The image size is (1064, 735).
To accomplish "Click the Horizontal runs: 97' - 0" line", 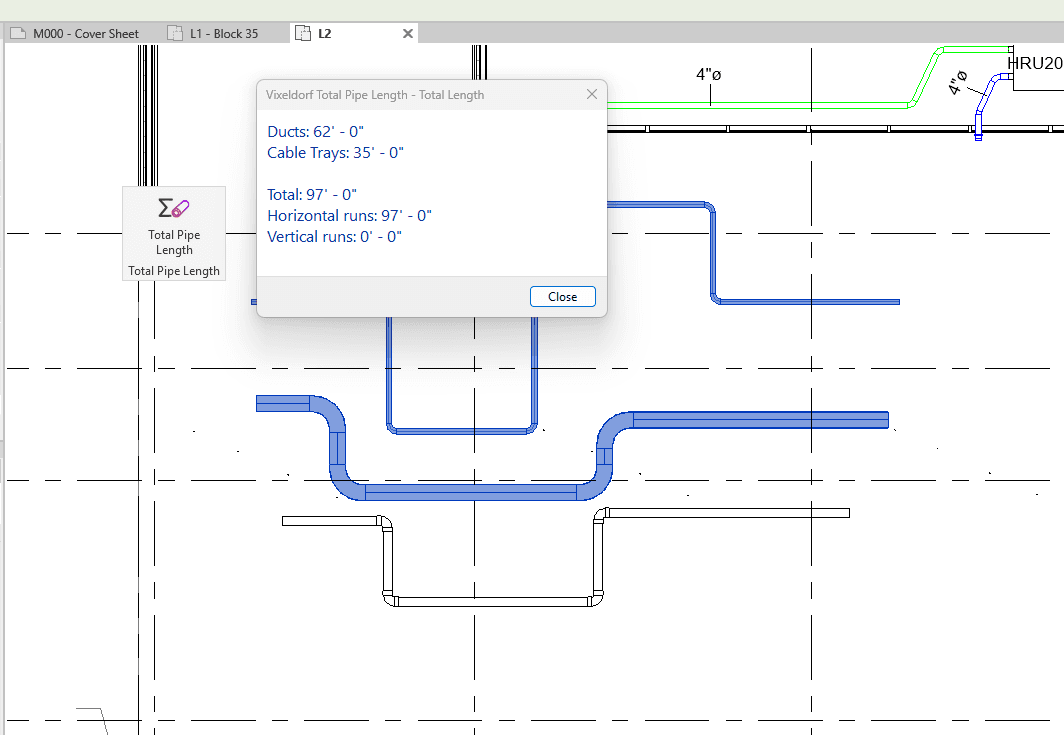I will (x=349, y=216).
